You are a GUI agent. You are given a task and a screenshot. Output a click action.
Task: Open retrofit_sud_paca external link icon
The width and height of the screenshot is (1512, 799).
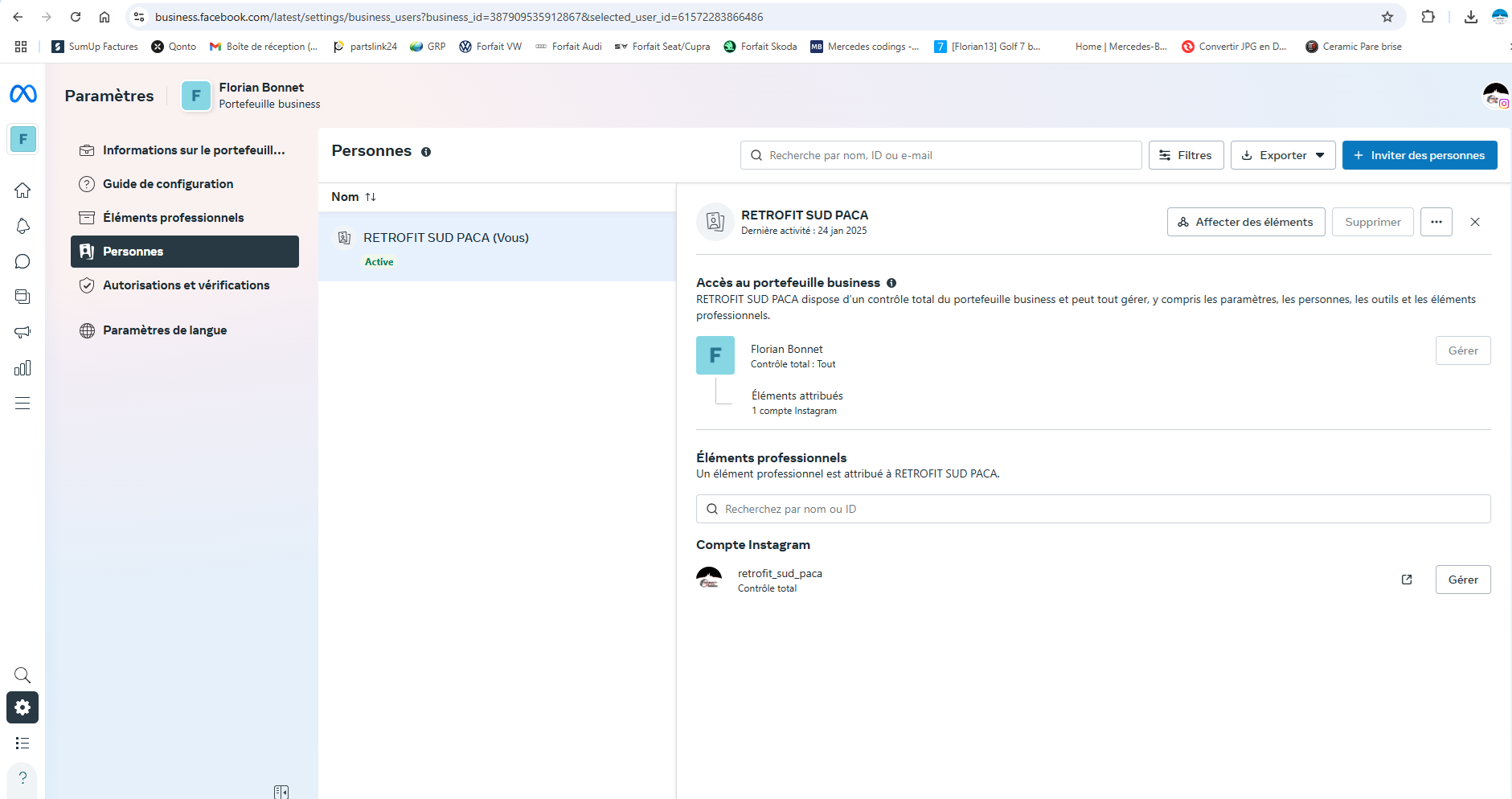point(1407,580)
